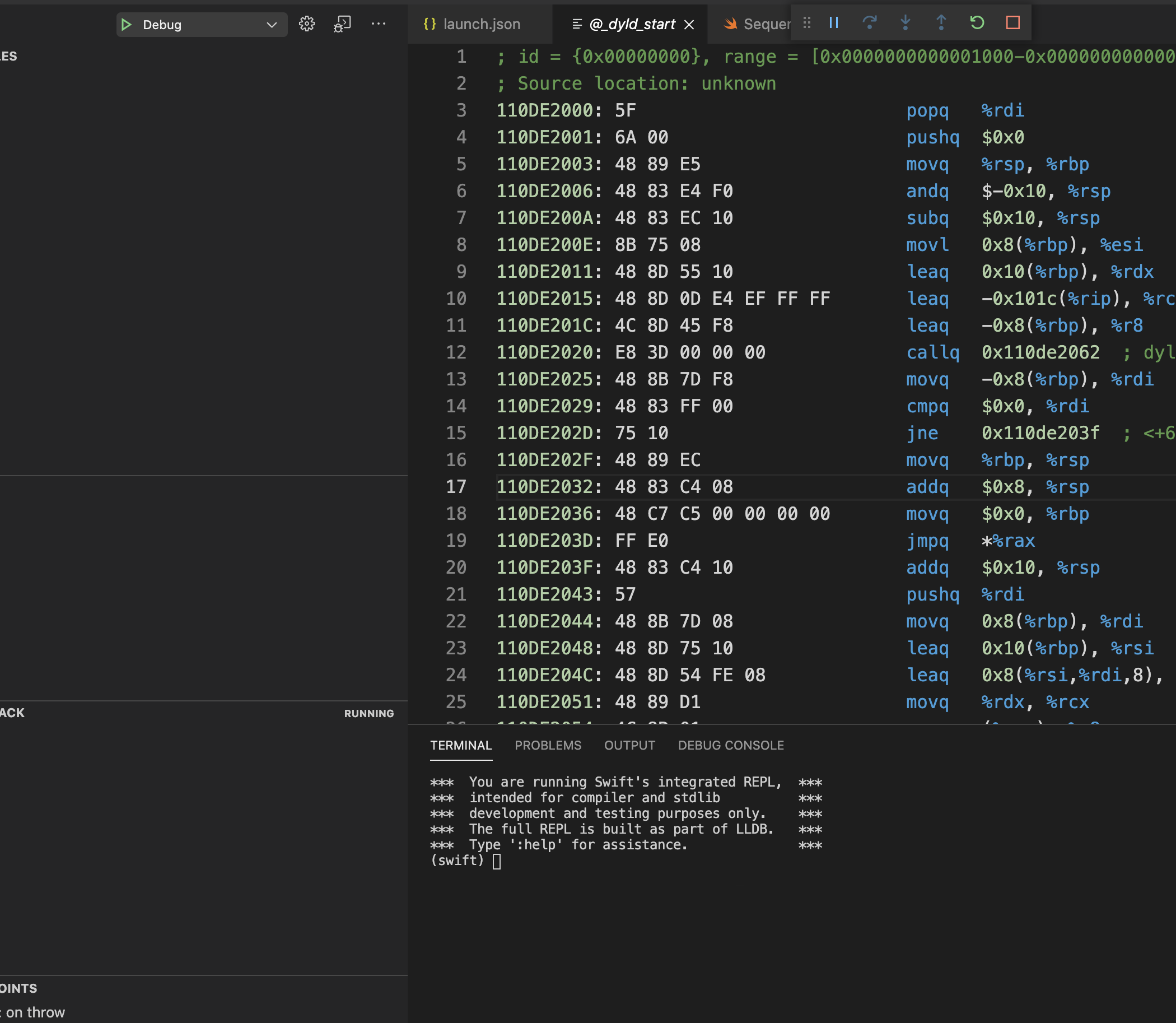Step into with debug toolbar
The height and width of the screenshot is (1023, 1176).
tap(906, 23)
